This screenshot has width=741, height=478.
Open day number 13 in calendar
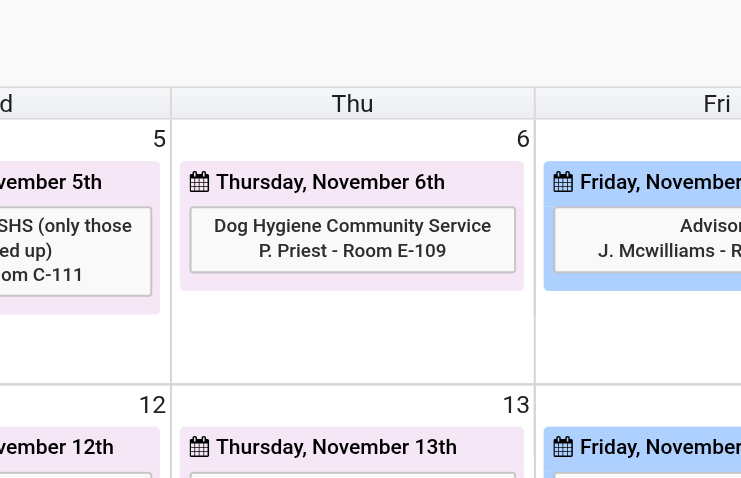point(515,405)
